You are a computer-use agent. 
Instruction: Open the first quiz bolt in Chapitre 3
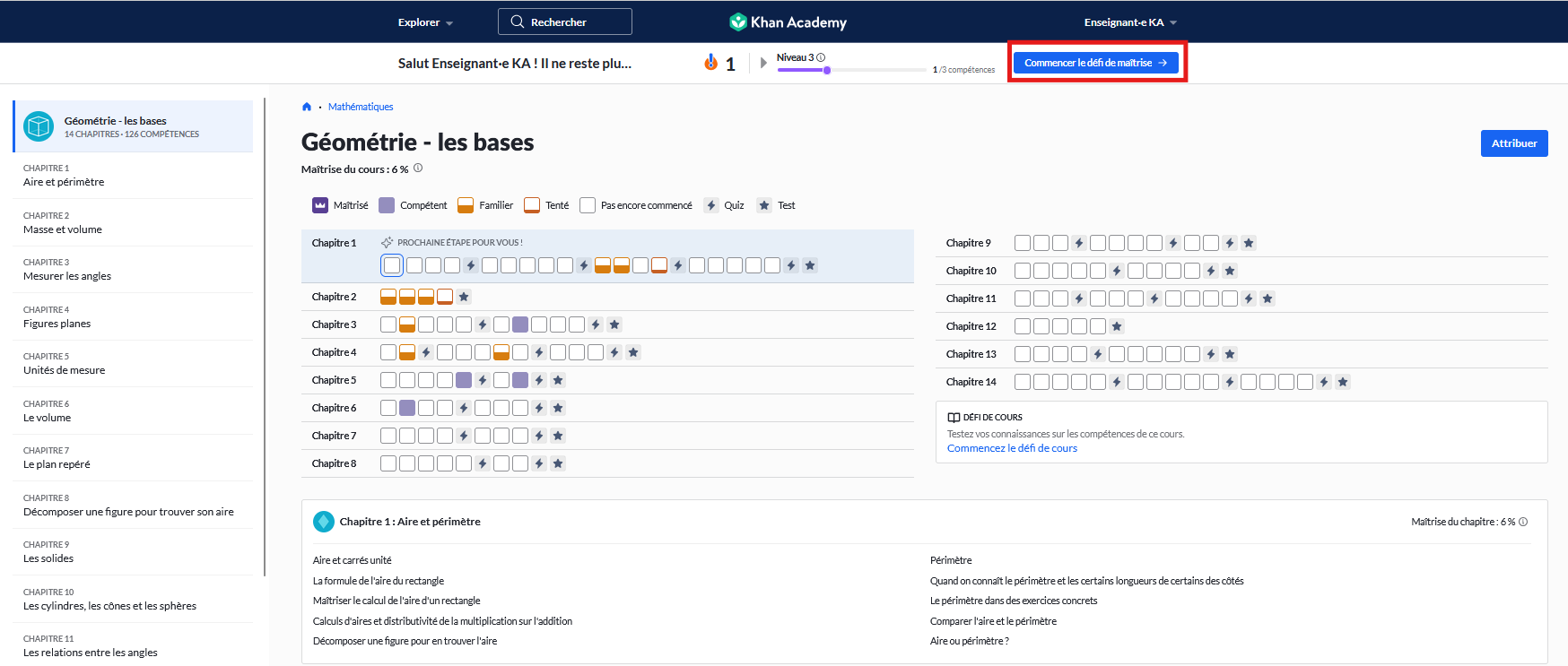pyautogui.click(x=483, y=324)
